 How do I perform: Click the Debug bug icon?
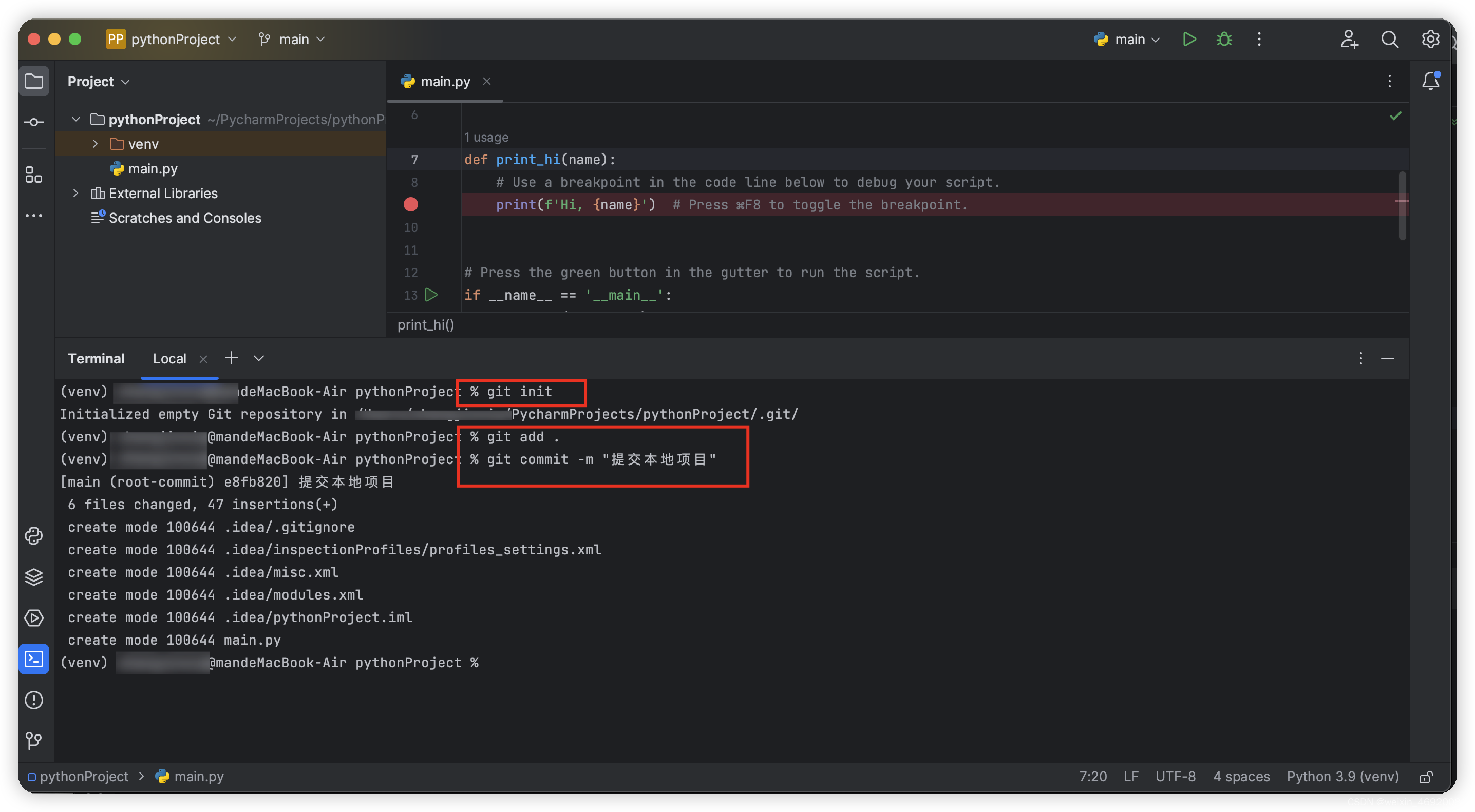[x=1224, y=39]
